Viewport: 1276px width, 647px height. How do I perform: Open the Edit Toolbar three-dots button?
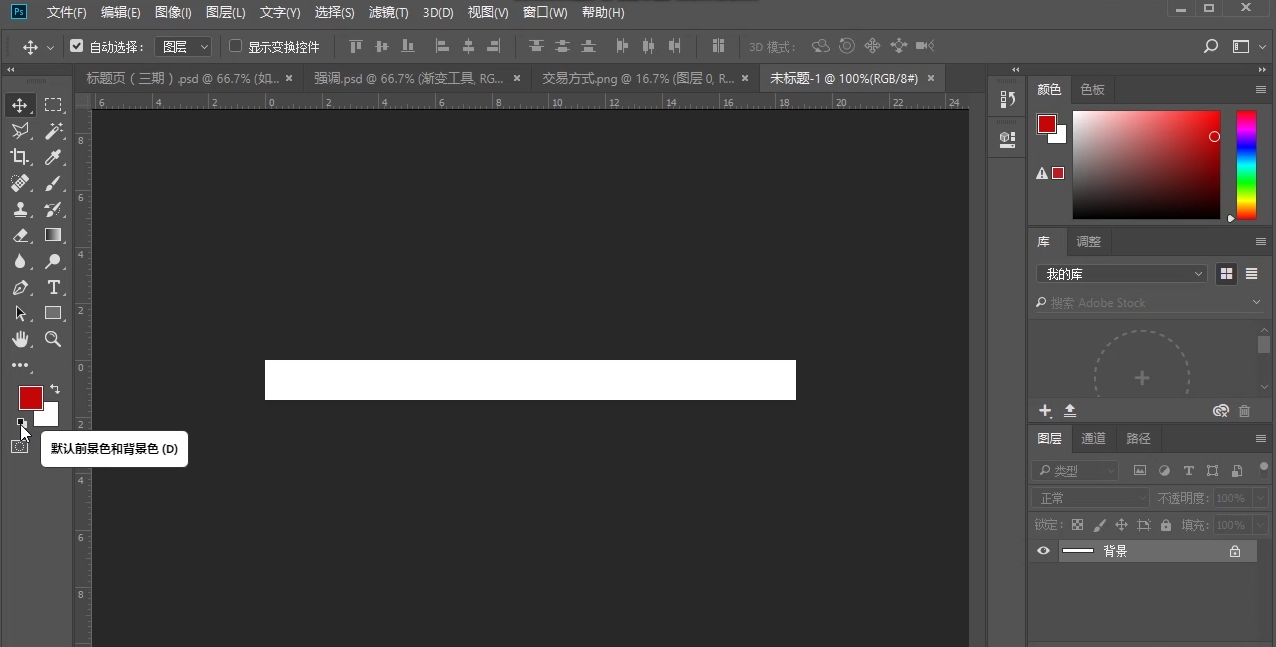tap(20, 365)
